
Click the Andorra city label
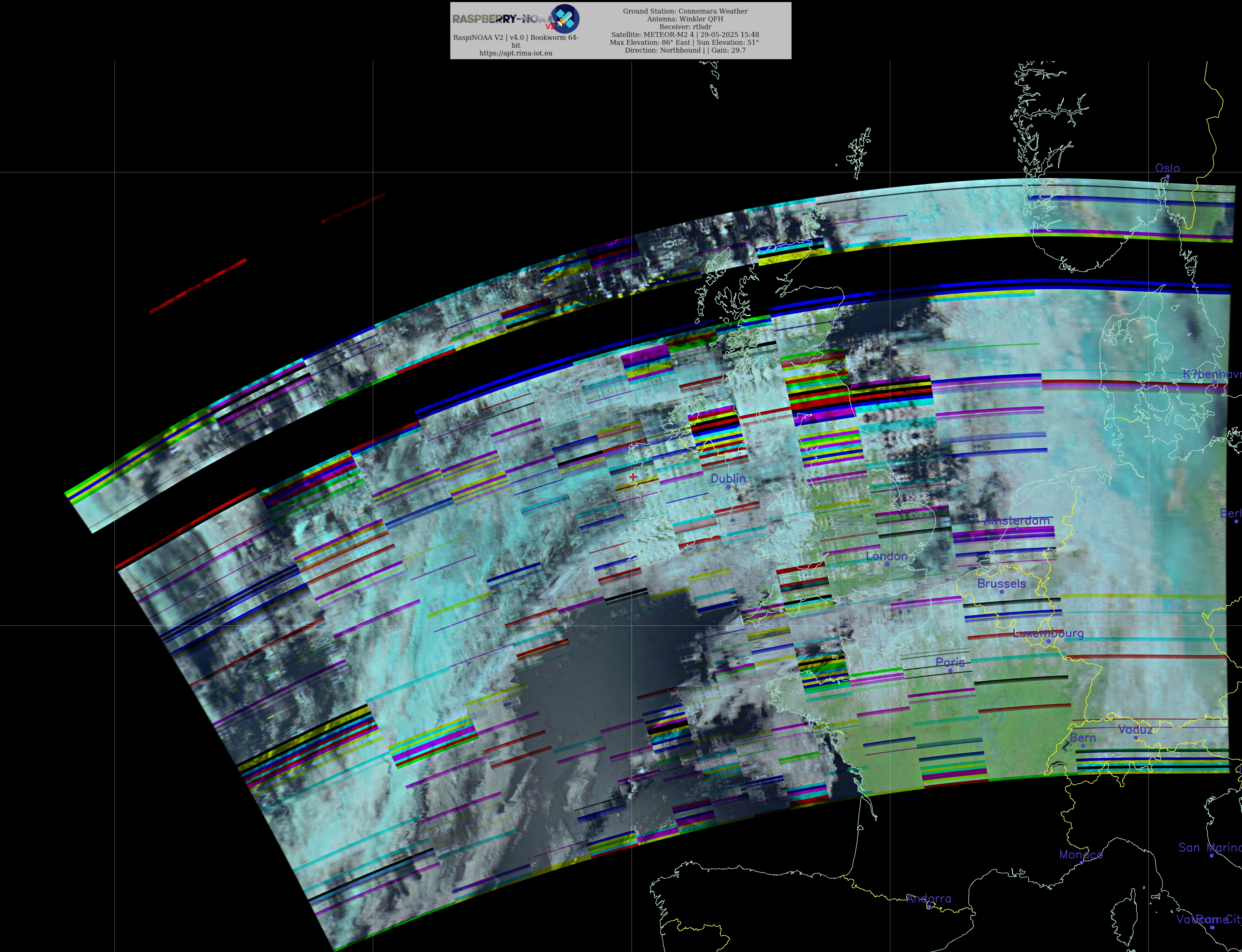[929, 899]
